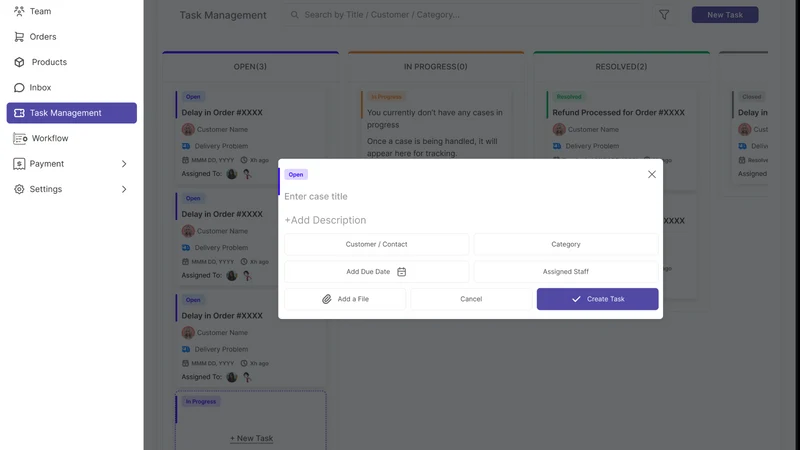Click the customer avatar on first Open card
The width and height of the screenshot is (800, 450).
[188, 130]
